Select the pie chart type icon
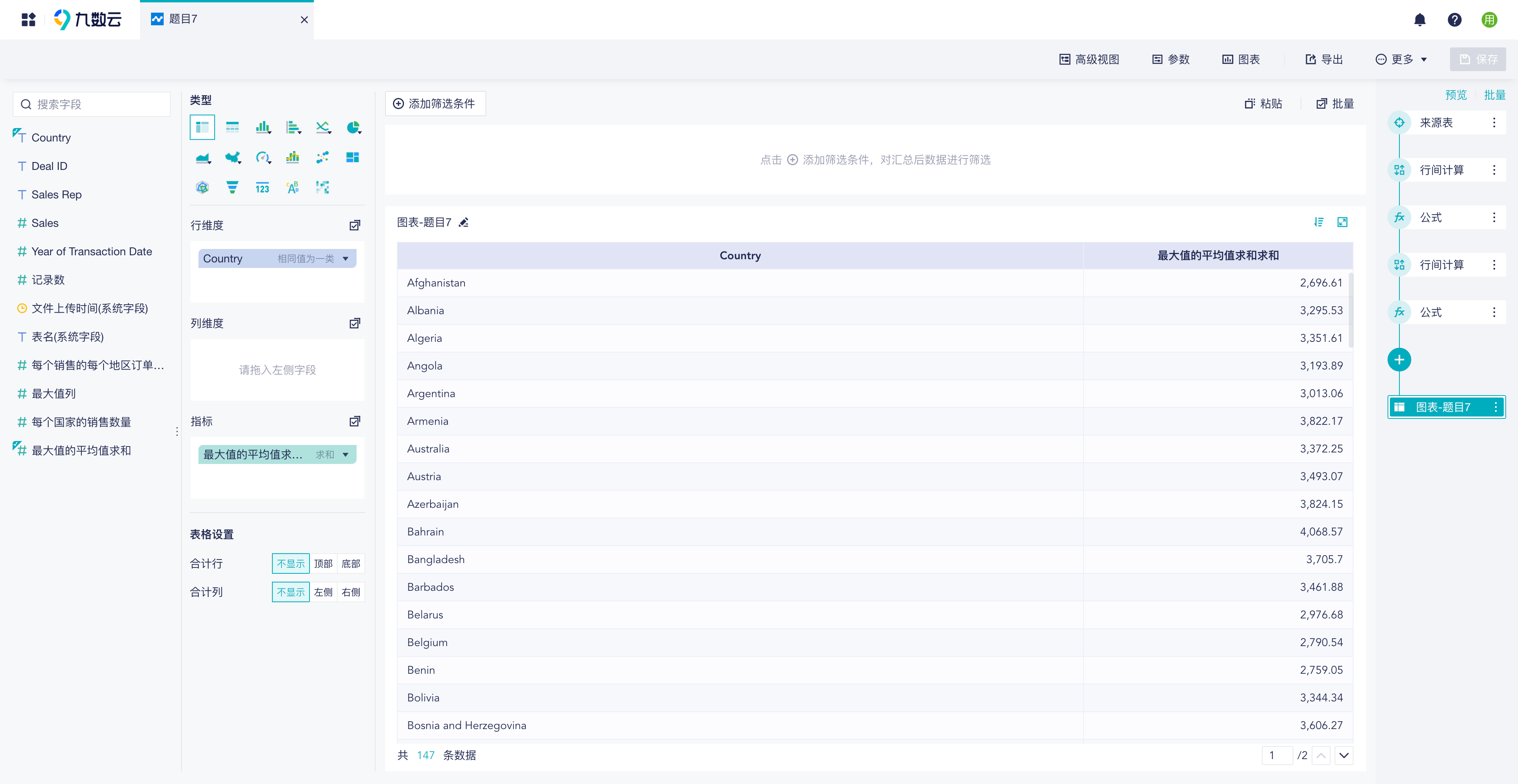Image resolution: width=1518 pixels, height=784 pixels. tap(353, 127)
